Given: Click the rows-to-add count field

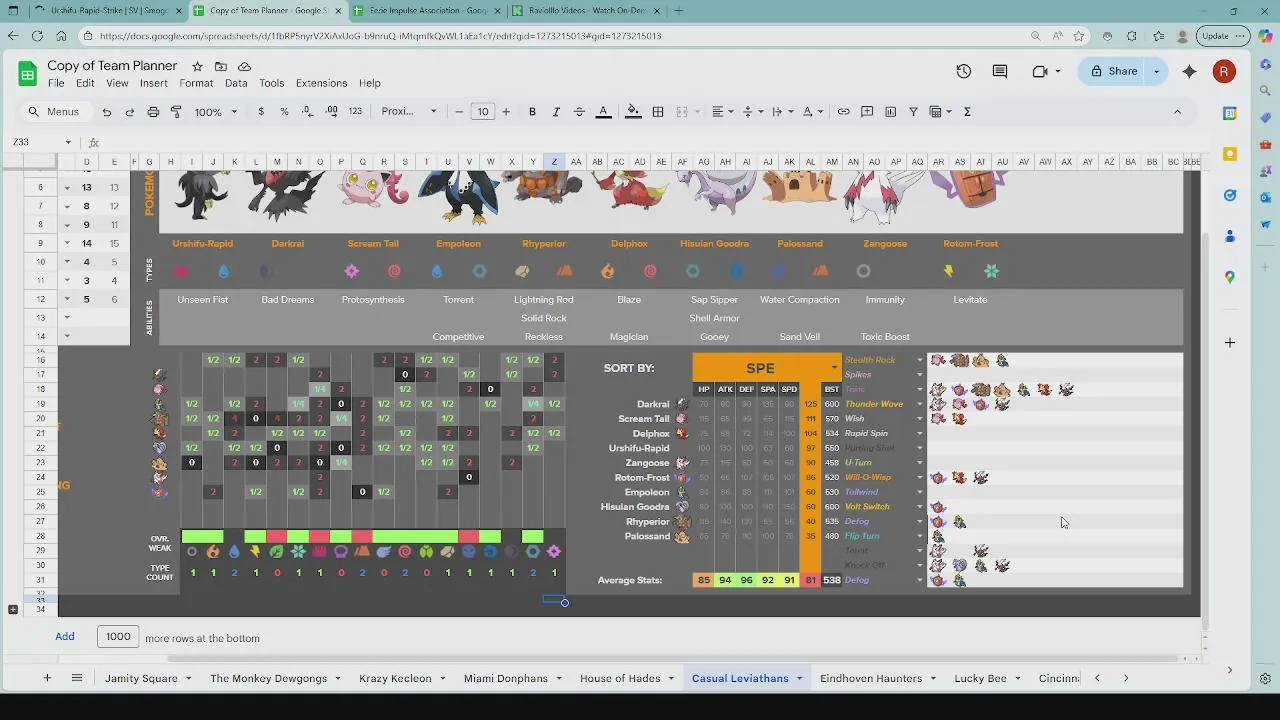Looking at the screenshot, I should pos(118,637).
